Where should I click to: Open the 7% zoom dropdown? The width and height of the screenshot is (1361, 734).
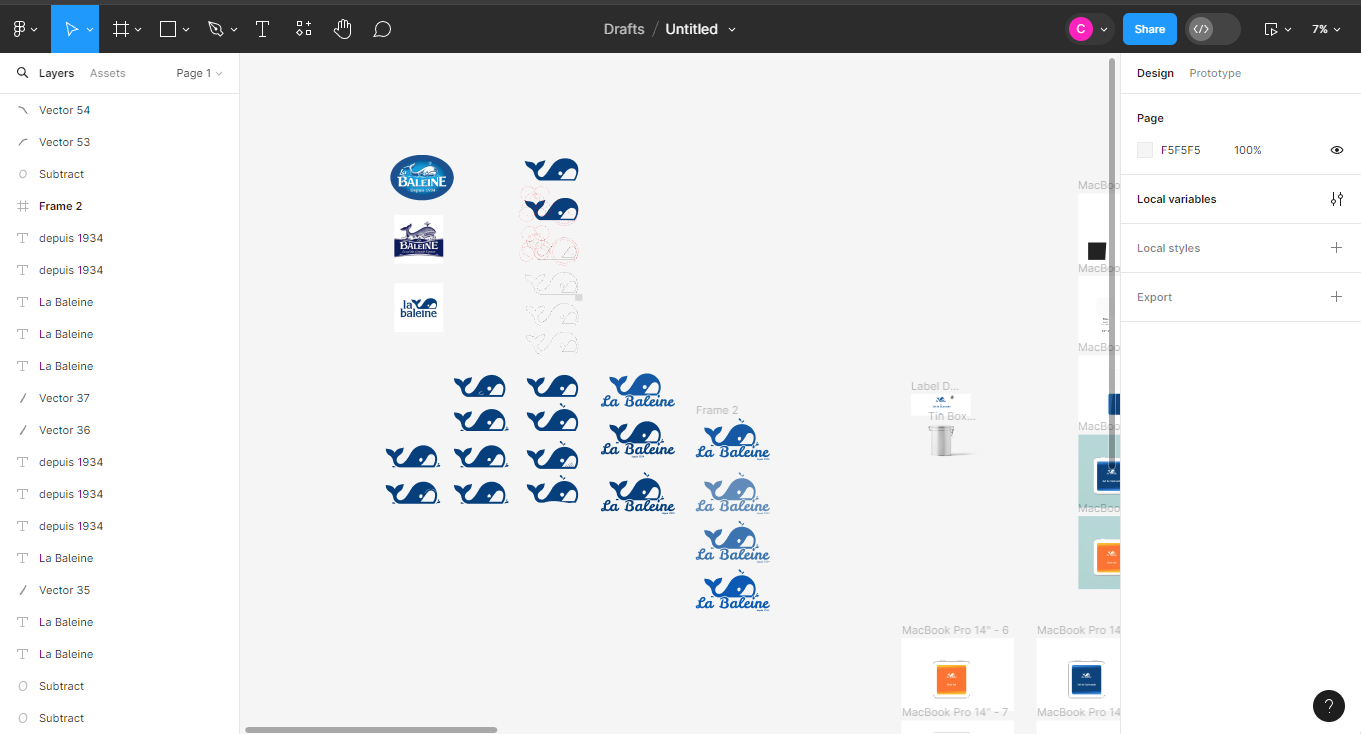point(1326,29)
